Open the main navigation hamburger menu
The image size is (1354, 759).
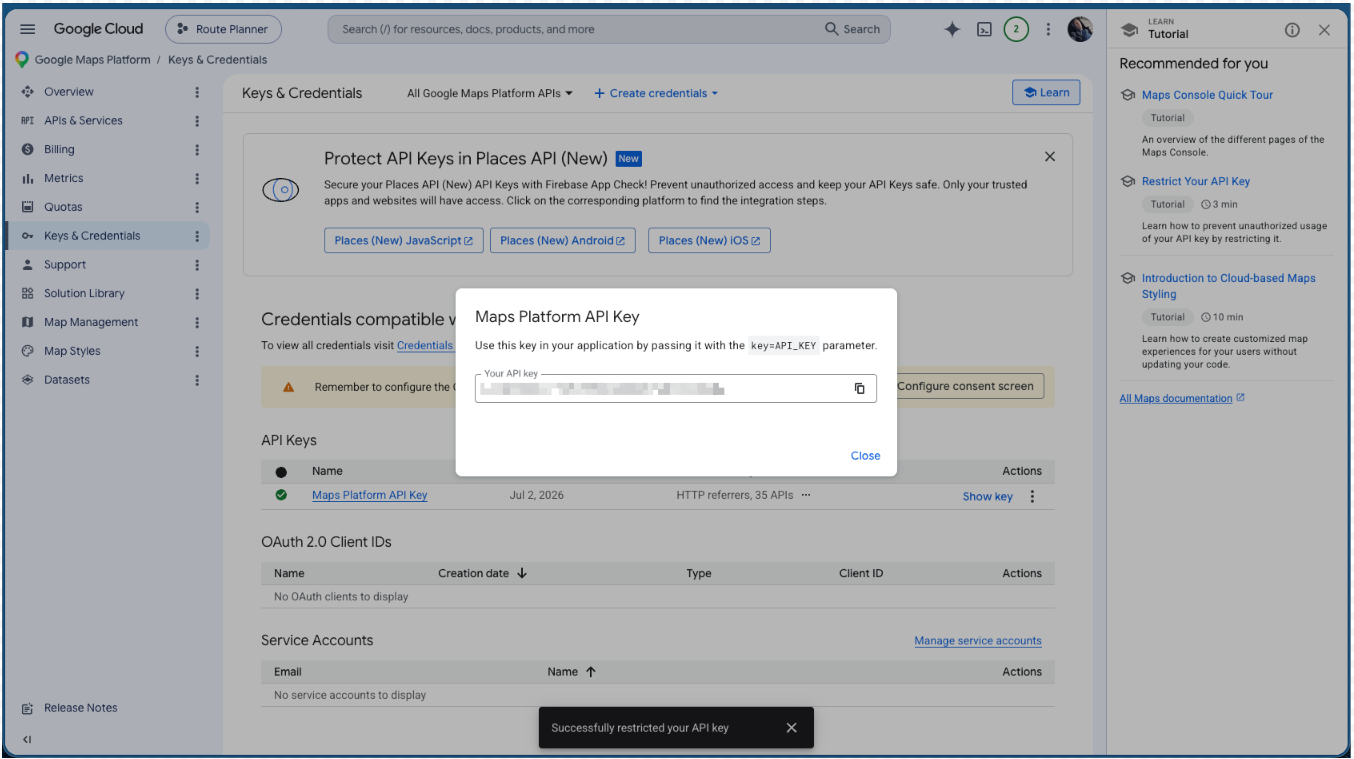click(x=28, y=29)
